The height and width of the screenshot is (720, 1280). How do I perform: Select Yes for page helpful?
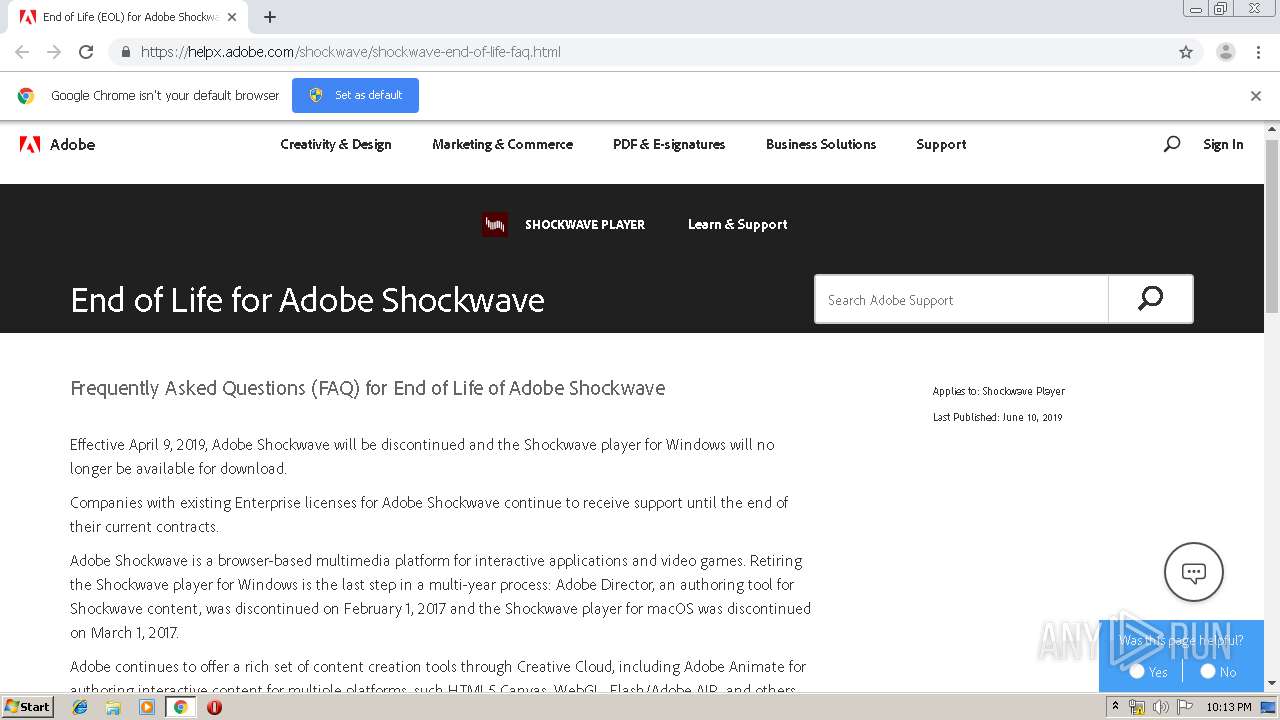[x=1137, y=672]
